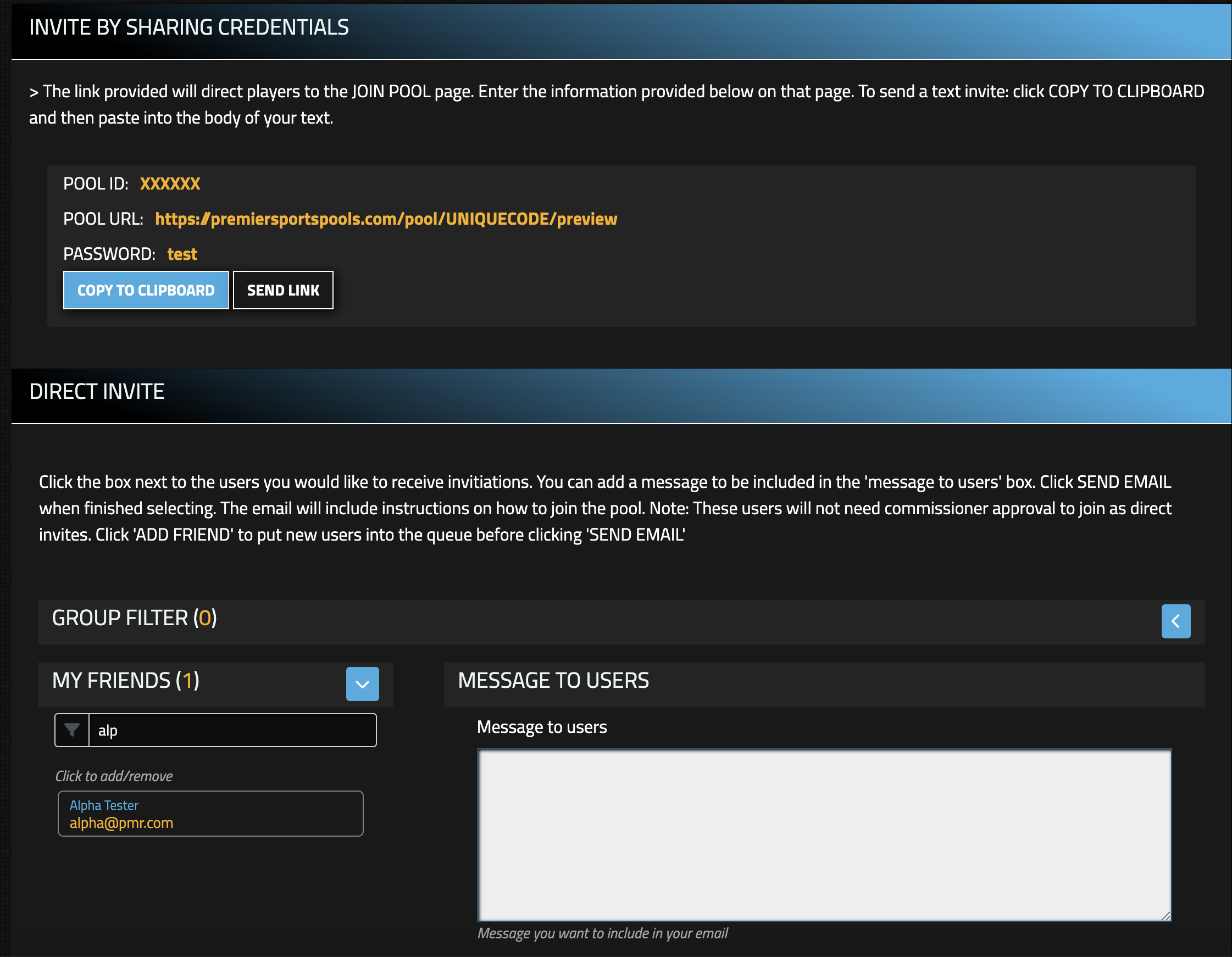The width and height of the screenshot is (1232, 957).
Task: Click the My Friends heading
Action: 125,681
